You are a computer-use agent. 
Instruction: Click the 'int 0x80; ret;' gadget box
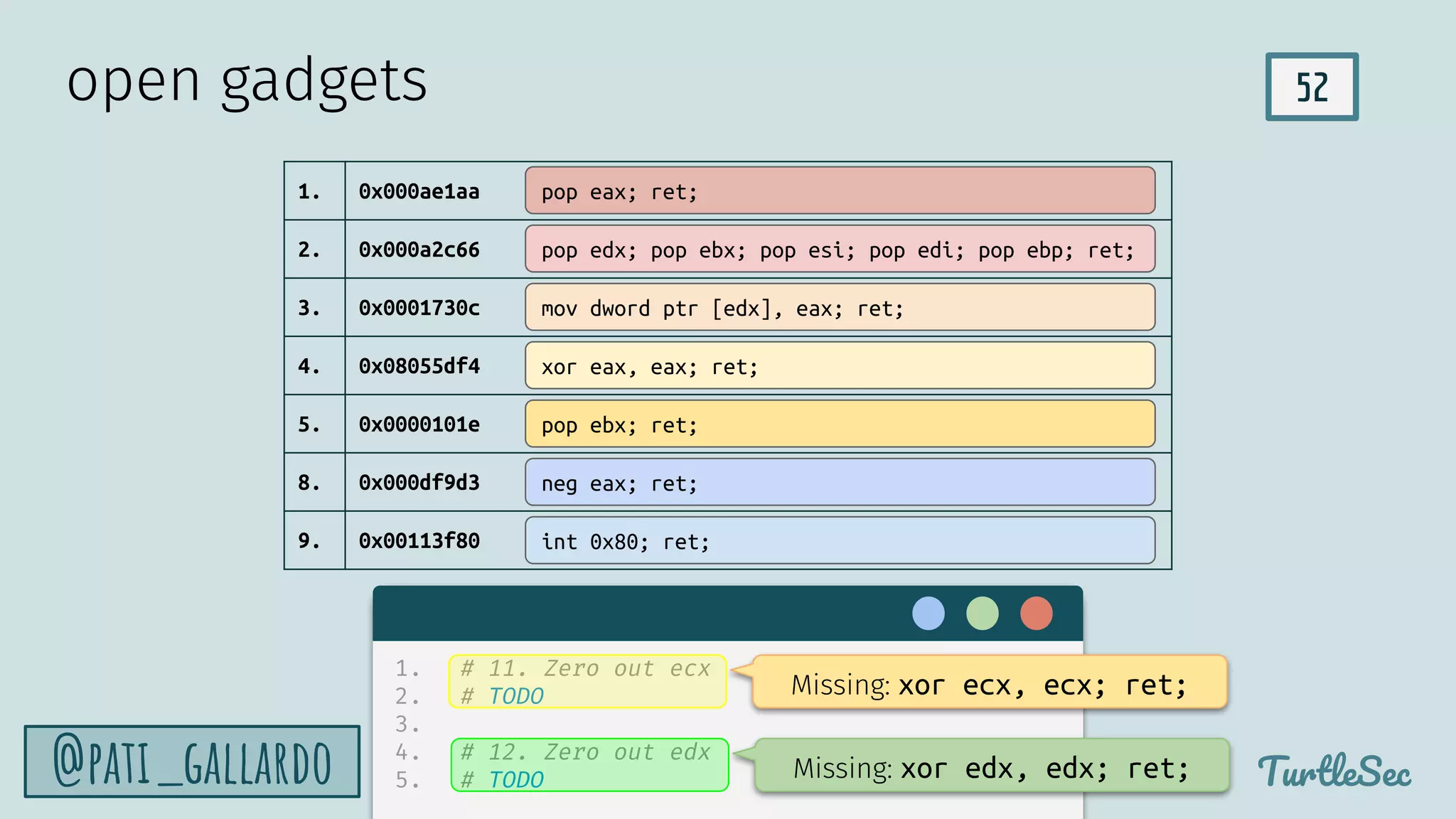[839, 540]
